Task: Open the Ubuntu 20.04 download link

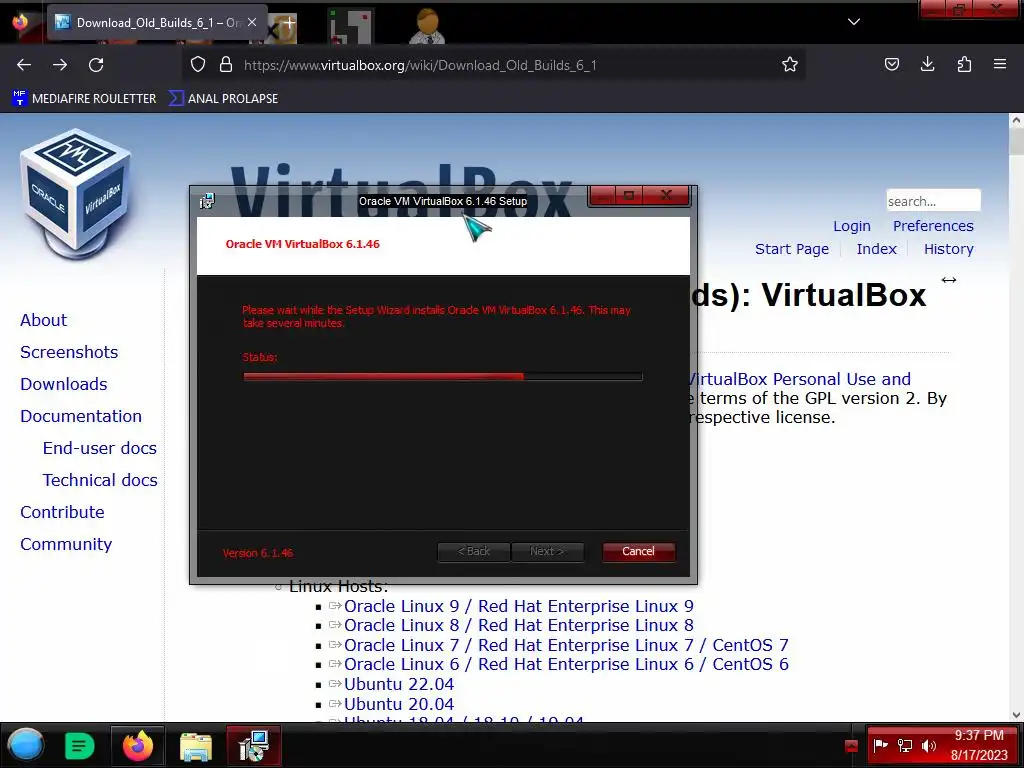Action: point(398,704)
